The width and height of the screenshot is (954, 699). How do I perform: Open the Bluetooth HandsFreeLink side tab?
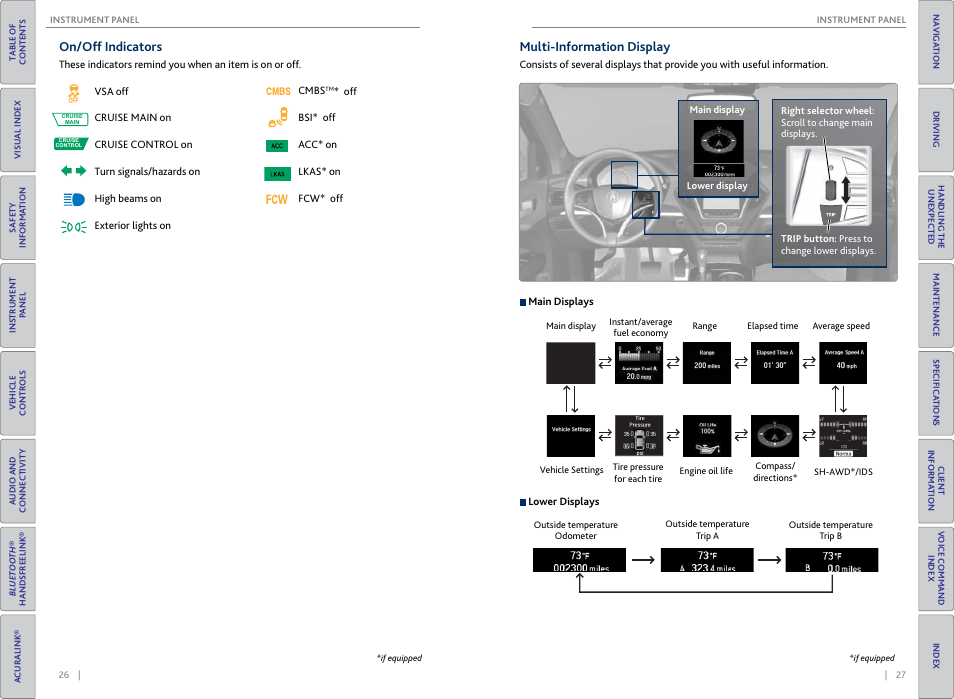17,568
